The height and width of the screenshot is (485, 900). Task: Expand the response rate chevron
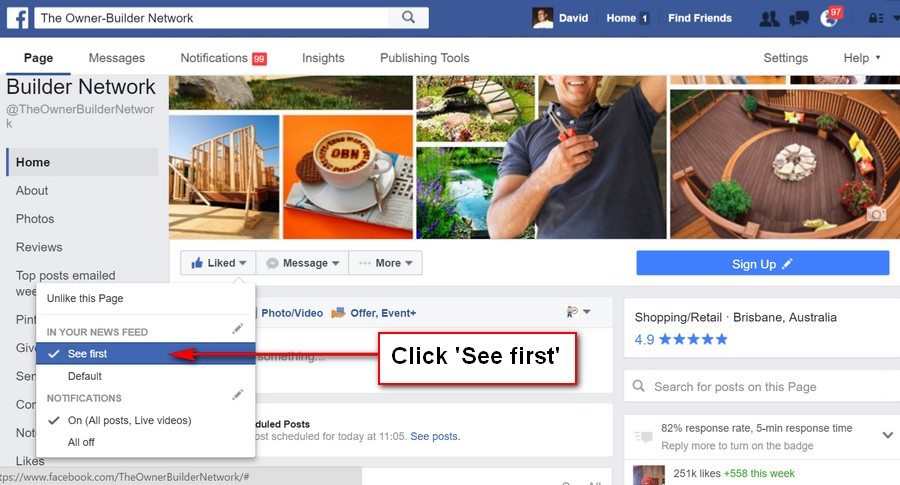coord(887,435)
